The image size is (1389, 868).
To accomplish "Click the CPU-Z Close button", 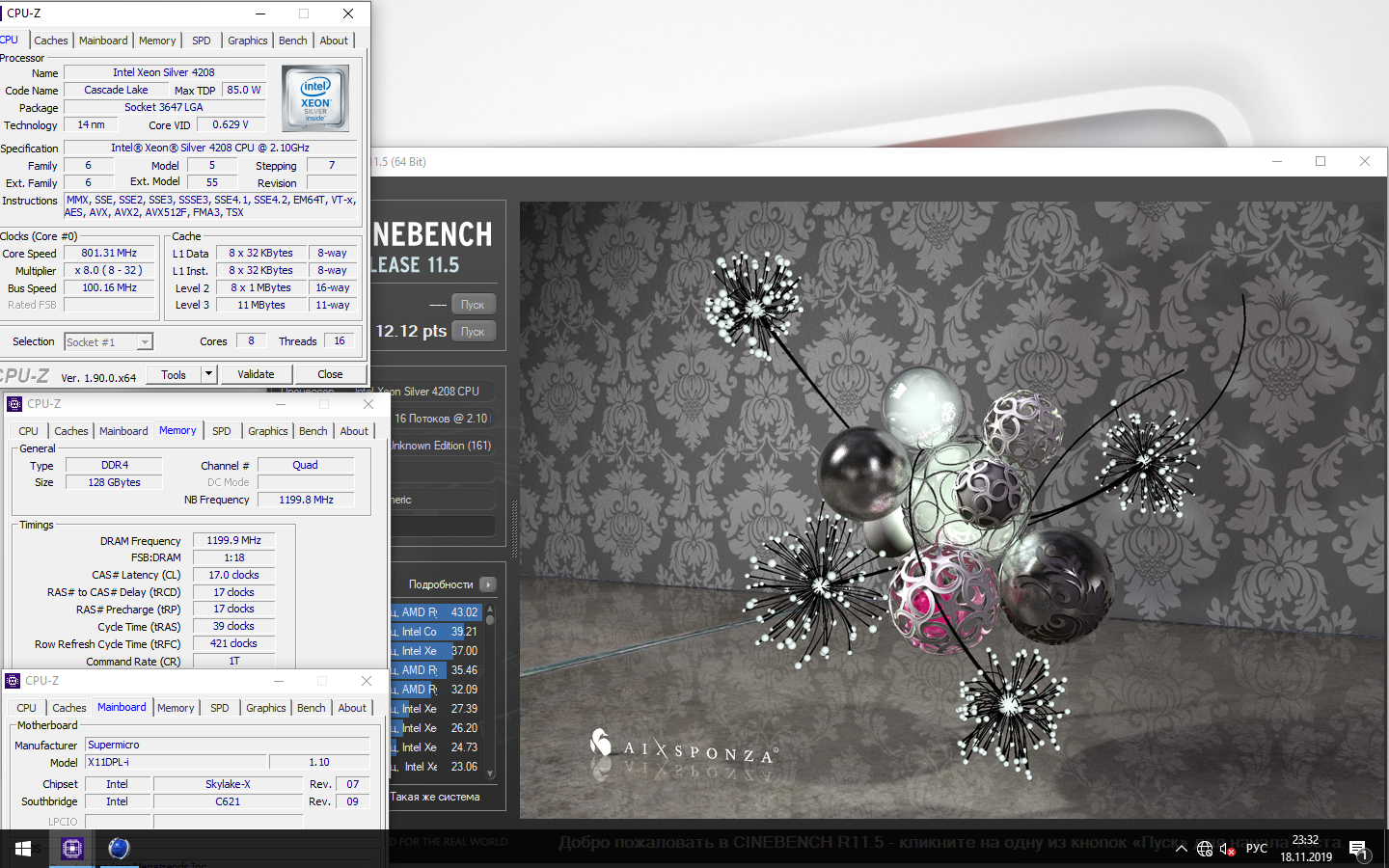I will point(330,374).
